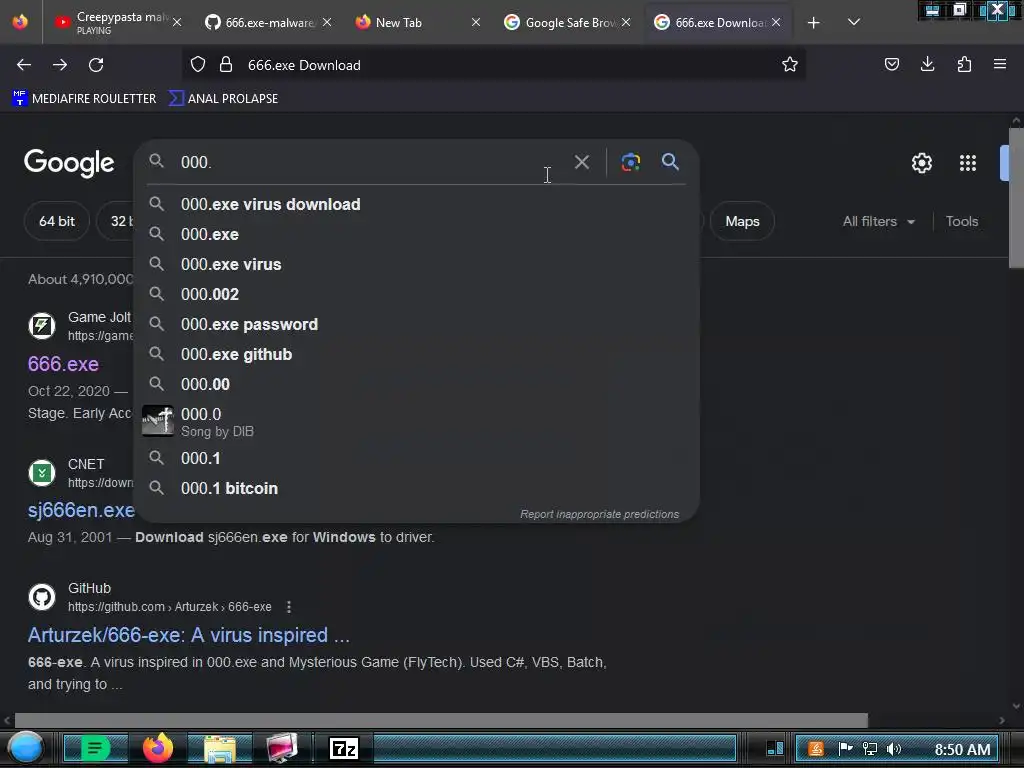This screenshot has height=768, width=1024.
Task: Open the Firefox hamburger menu
Action: [1000, 64]
